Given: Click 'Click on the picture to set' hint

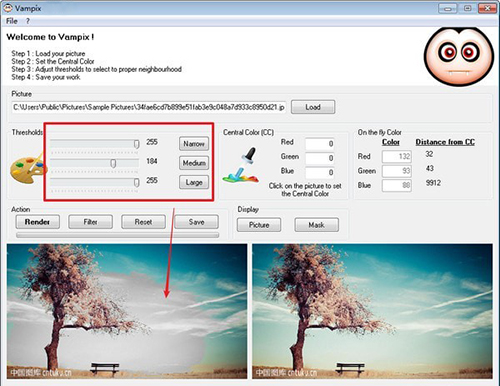Looking at the screenshot, I should coord(305,186).
